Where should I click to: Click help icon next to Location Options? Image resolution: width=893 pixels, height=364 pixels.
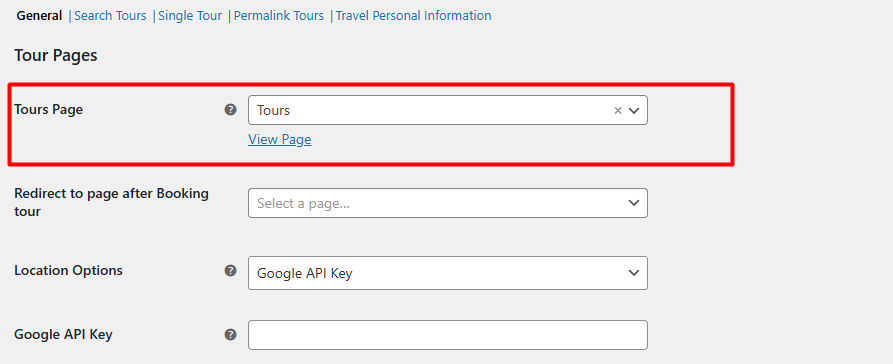pos(230,271)
